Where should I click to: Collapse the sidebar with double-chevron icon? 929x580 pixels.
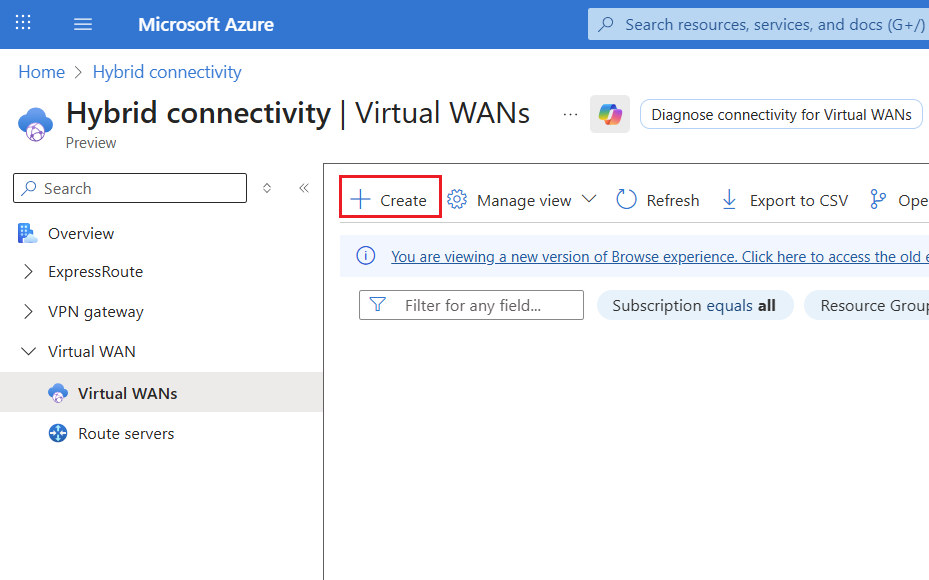coord(304,188)
